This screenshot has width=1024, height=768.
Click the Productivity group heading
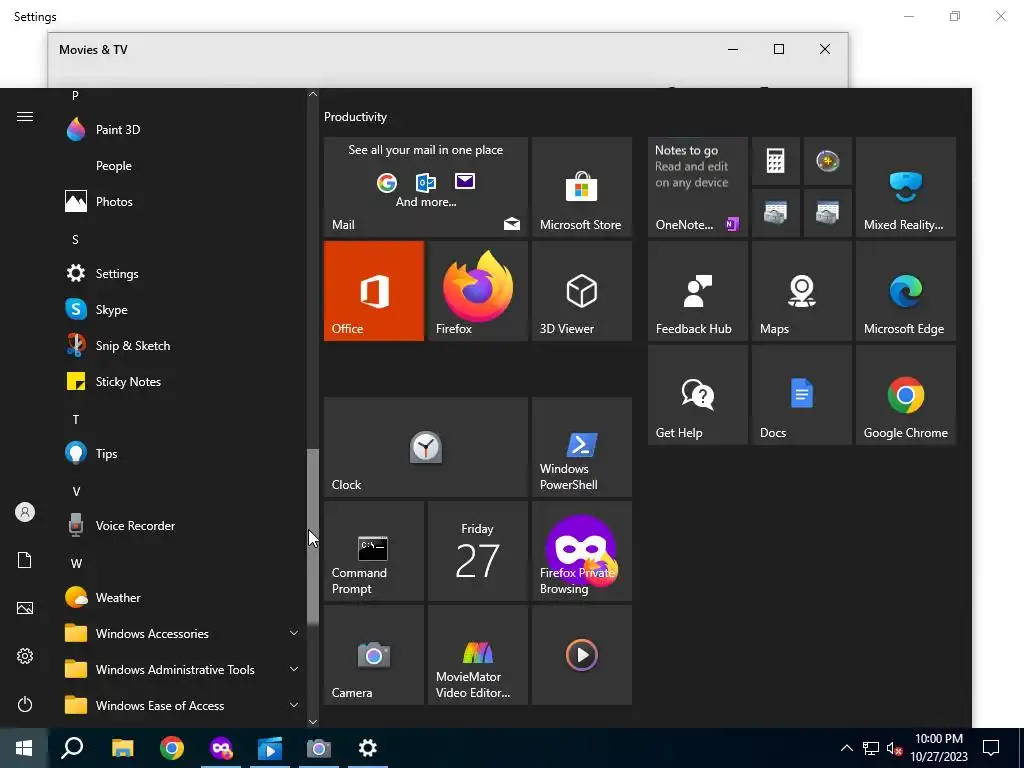[355, 117]
